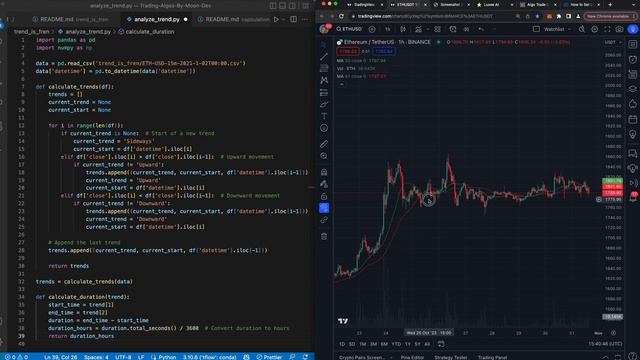This screenshot has height=360, width=640.
Task: Switch to analyze_trend.py editor tab
Action: 157,19
